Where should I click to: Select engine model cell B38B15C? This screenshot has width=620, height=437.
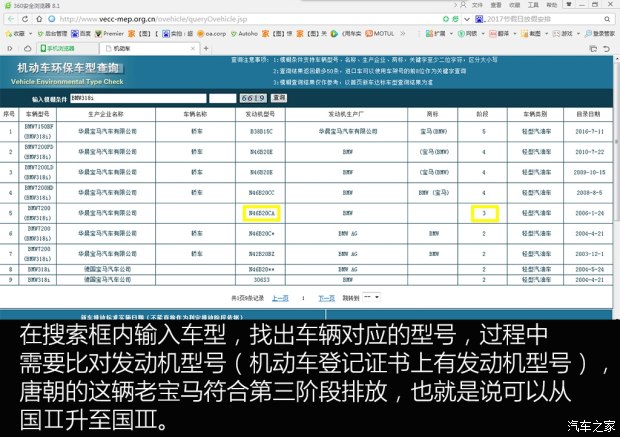pos(261,131)
